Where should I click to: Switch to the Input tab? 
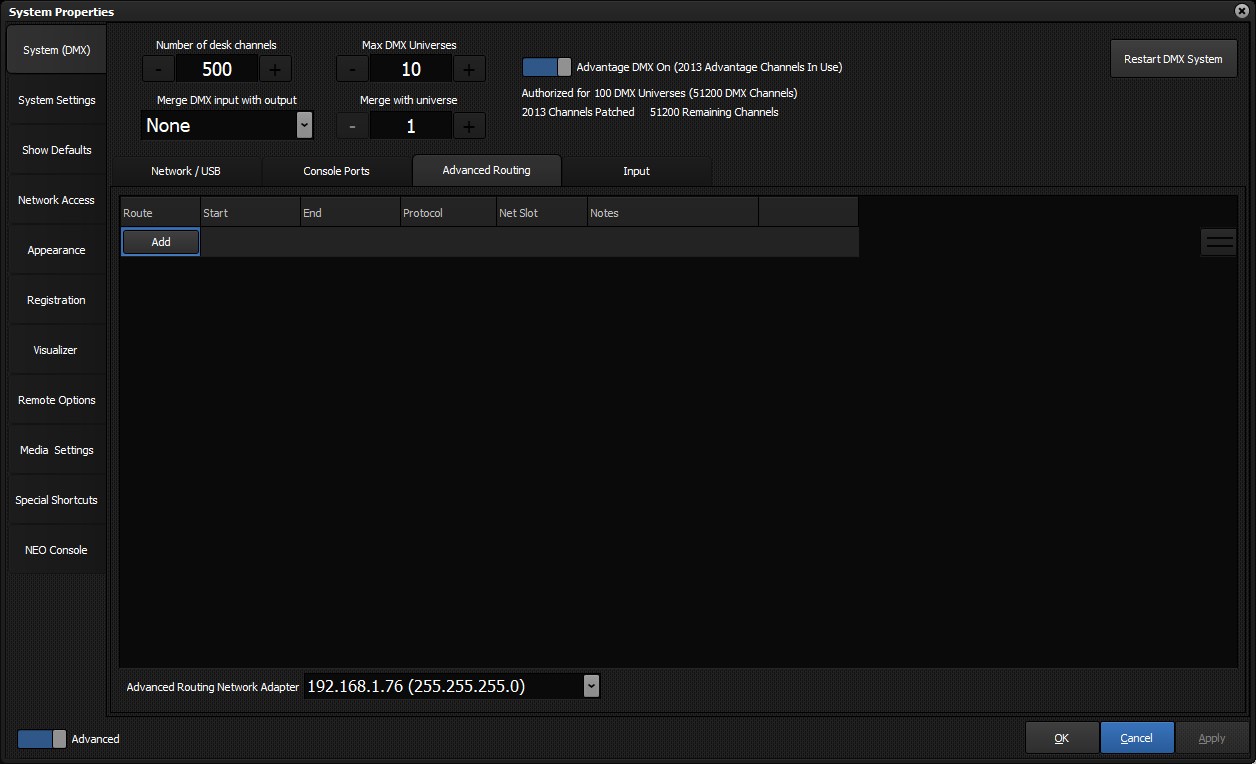click(636, 170)
